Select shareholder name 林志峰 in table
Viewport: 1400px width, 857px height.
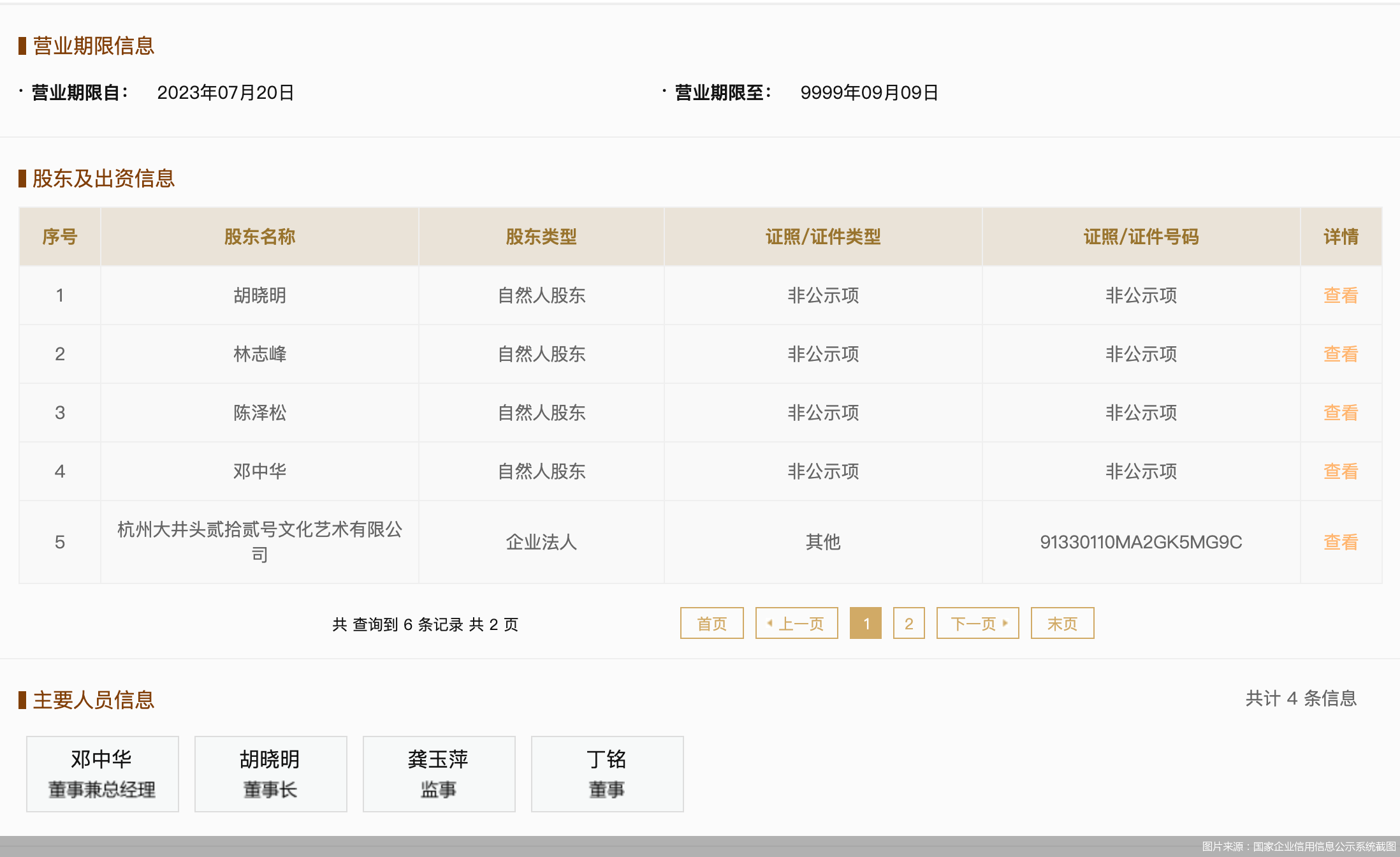point(259,354)
